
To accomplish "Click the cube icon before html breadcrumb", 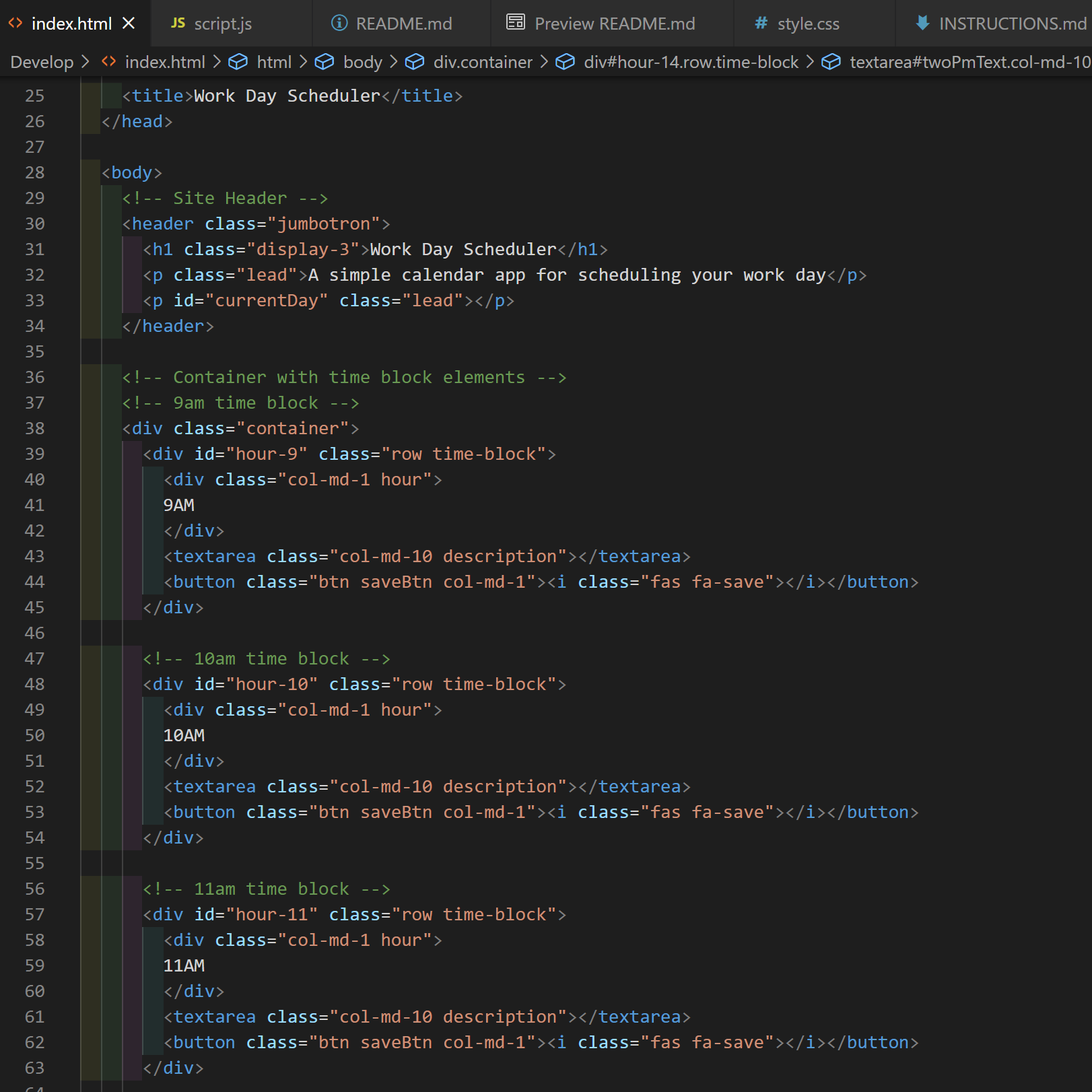I will pyautogui.click(x=238, y=62).
